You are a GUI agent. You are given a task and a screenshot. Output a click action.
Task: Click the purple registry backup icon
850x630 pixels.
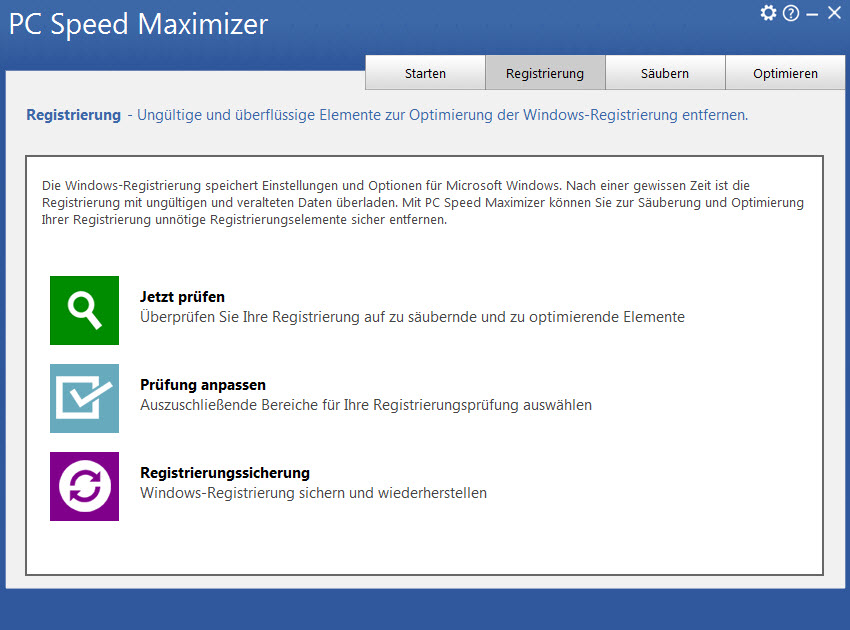85,486
